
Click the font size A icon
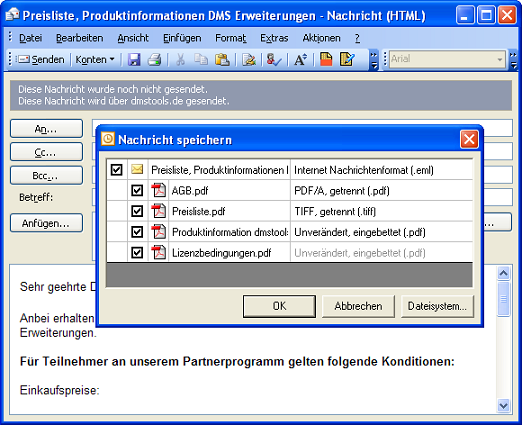coord(300,60)
